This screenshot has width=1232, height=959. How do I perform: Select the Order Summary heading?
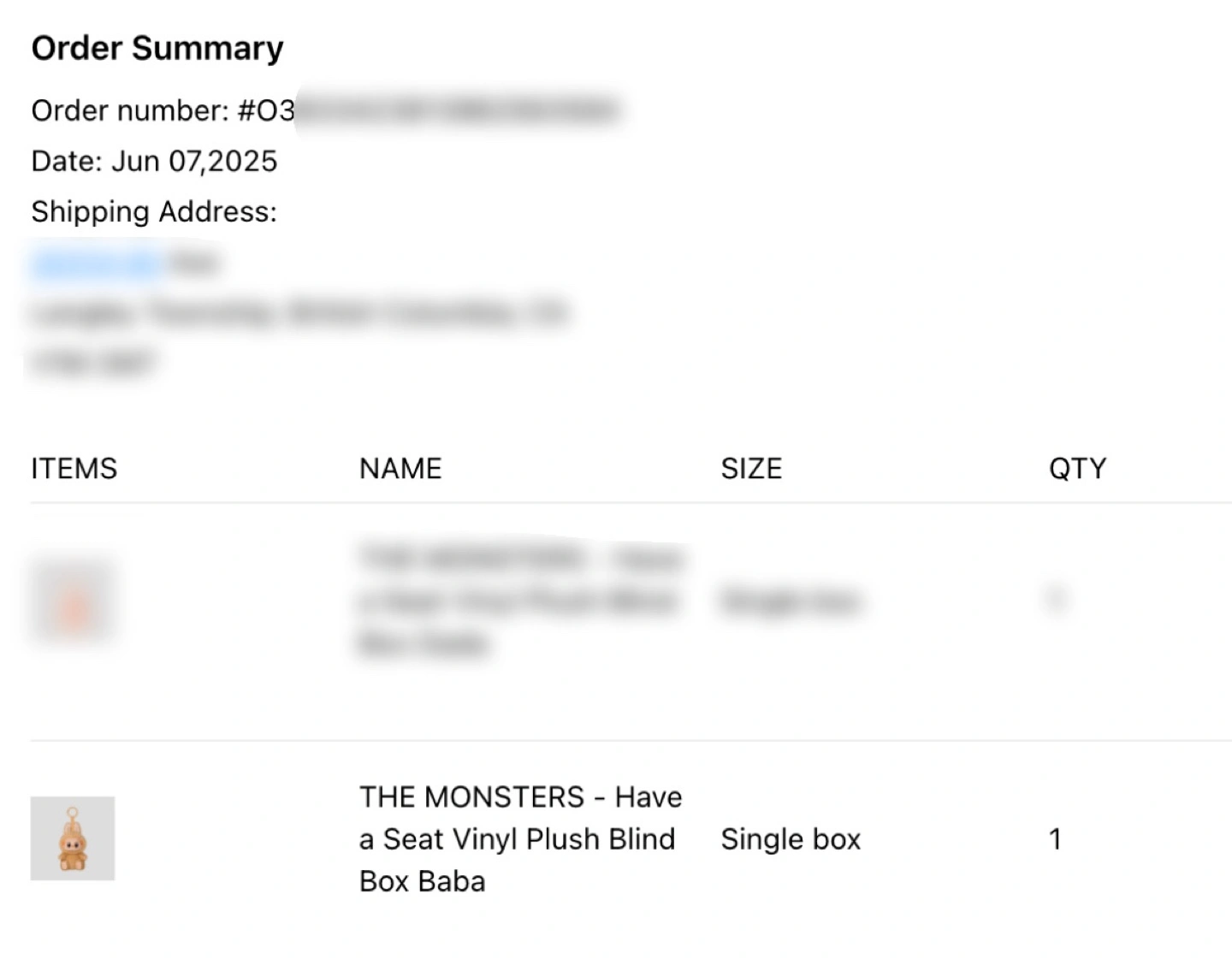click(157, 49)
